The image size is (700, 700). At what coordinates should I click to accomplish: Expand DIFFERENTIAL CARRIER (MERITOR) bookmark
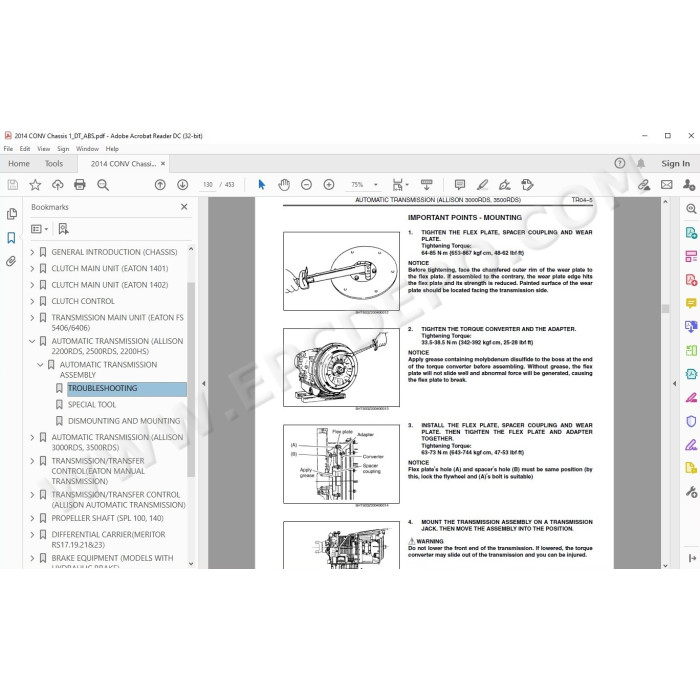point(32,534)
